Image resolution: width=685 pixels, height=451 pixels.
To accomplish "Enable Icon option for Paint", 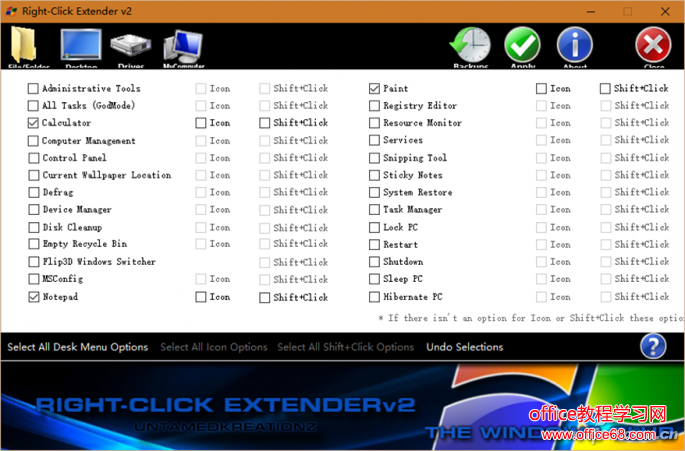I will [x=541, y=89].
